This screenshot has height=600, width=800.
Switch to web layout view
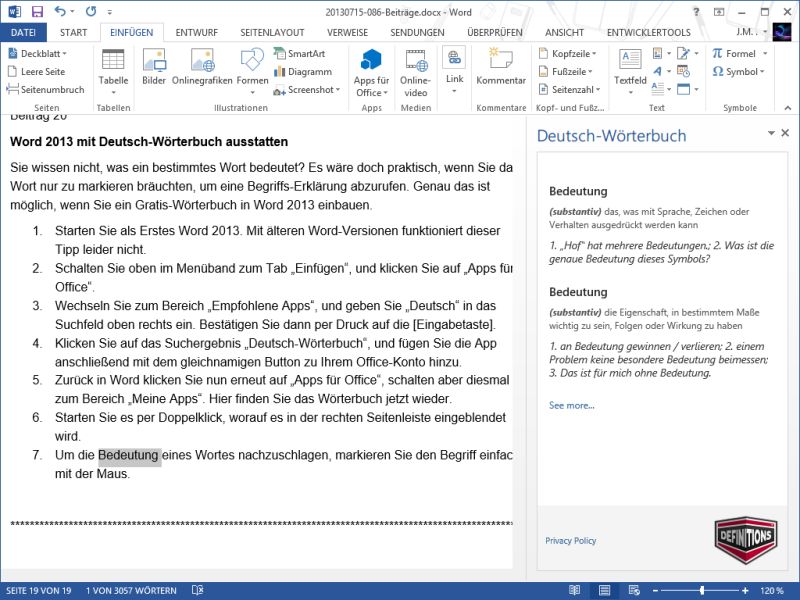(x=634, y=590)
